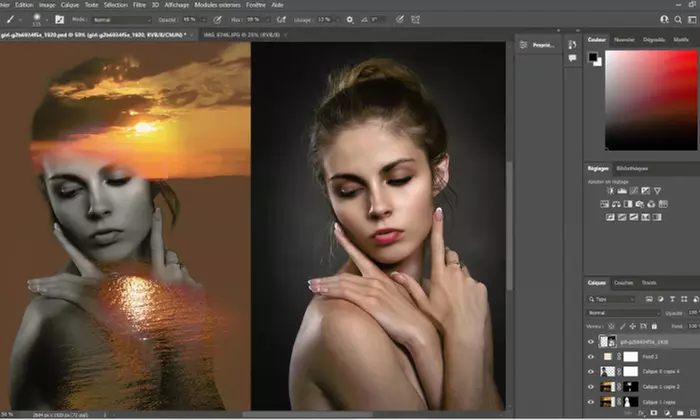Switch to the Bibliothèques tab

632,168
